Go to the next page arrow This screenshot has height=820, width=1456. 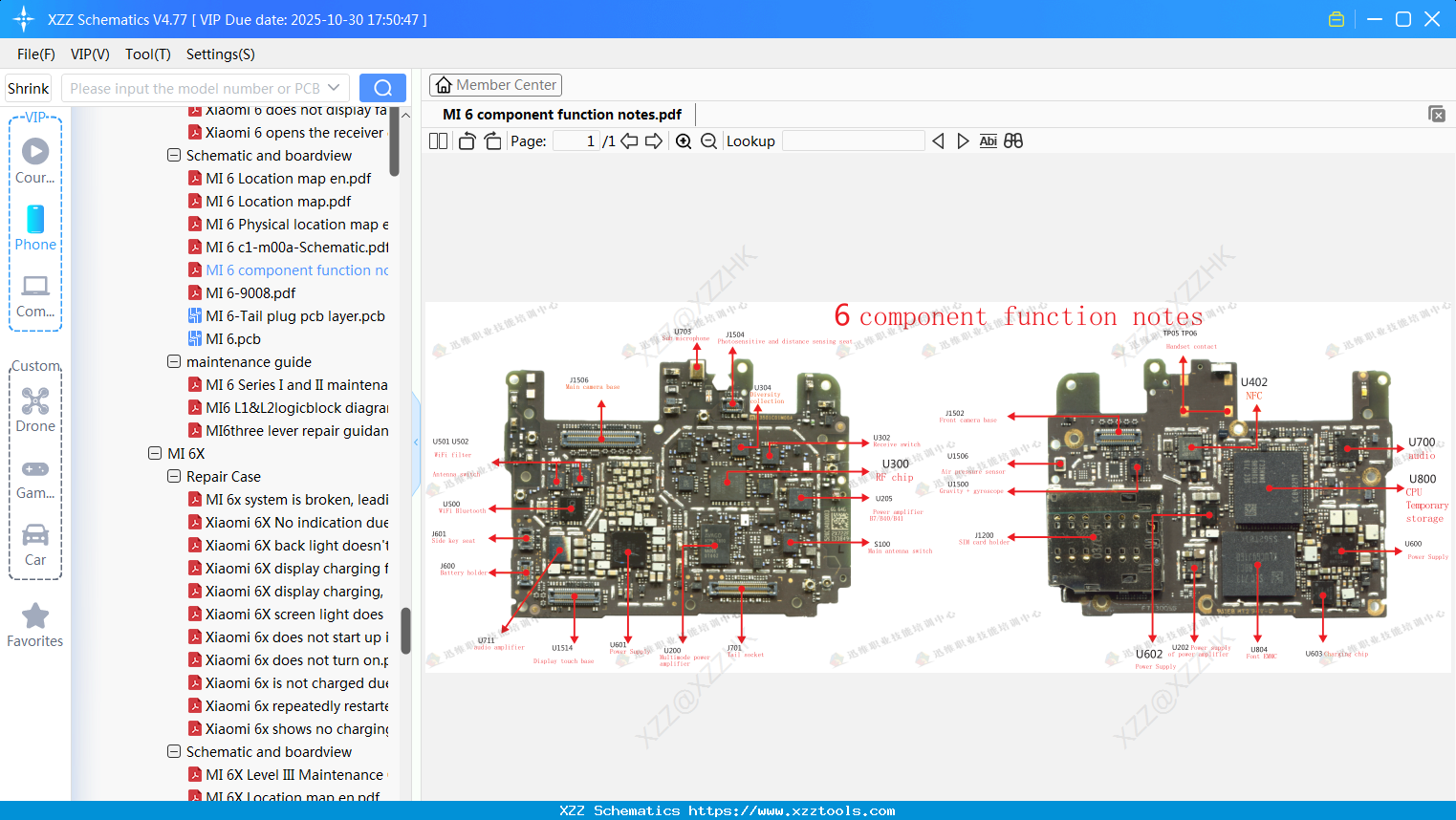pyautogui.click(x=654, y=141)
